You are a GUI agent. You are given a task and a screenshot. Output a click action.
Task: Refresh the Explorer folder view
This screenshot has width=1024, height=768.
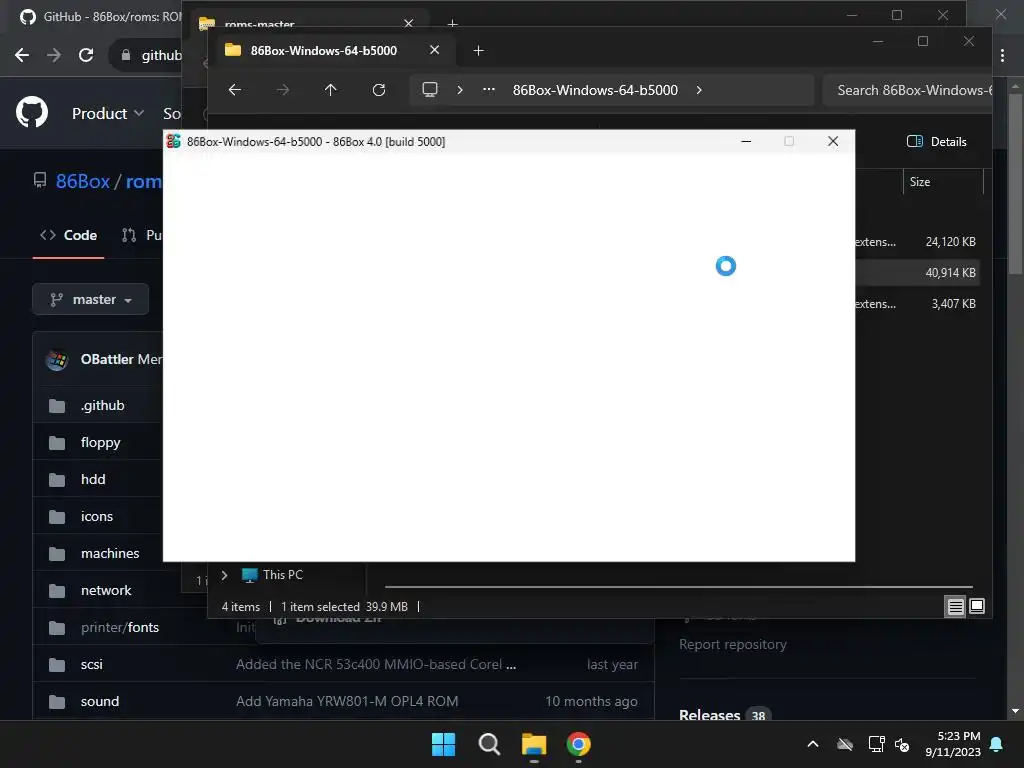pos(379,90)
